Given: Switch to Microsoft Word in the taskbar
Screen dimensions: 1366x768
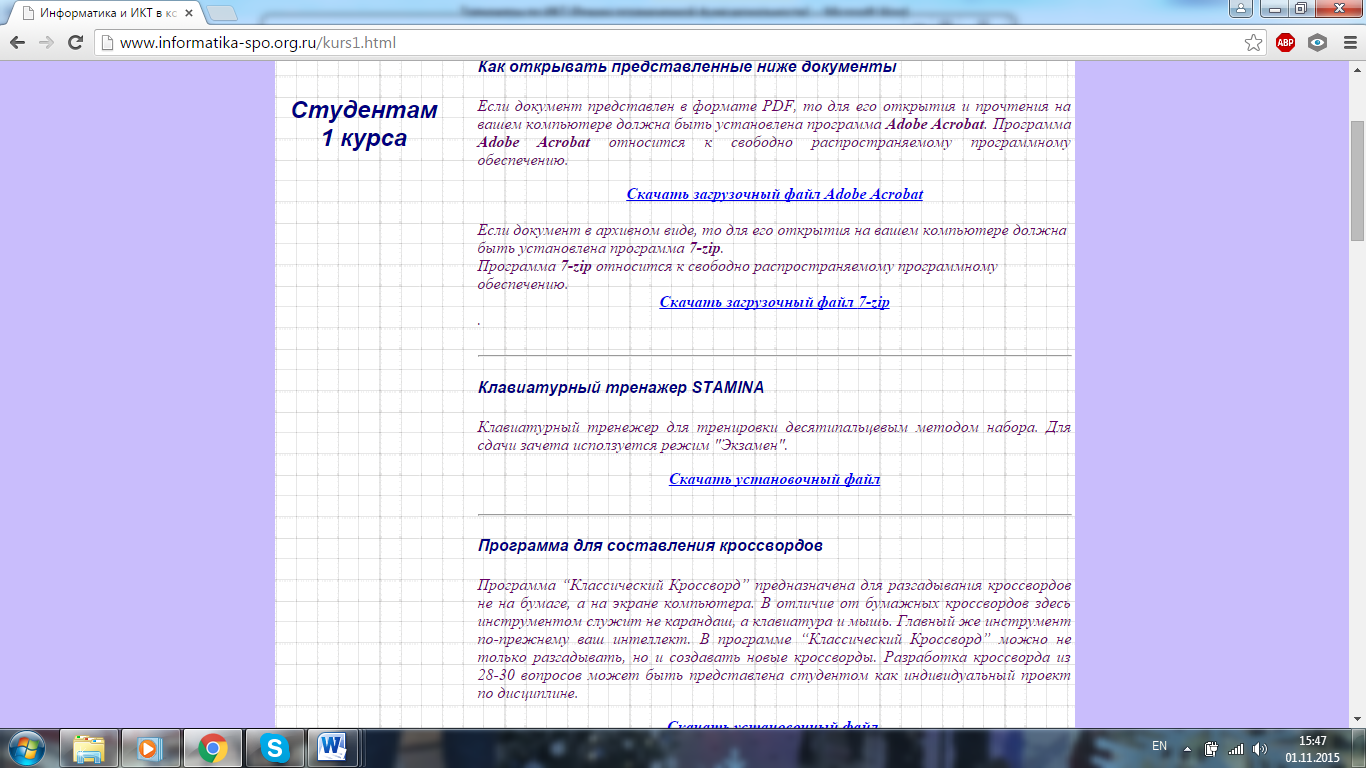Looking at the screenshot, I should pyautogui.click(x=333, y=748).
